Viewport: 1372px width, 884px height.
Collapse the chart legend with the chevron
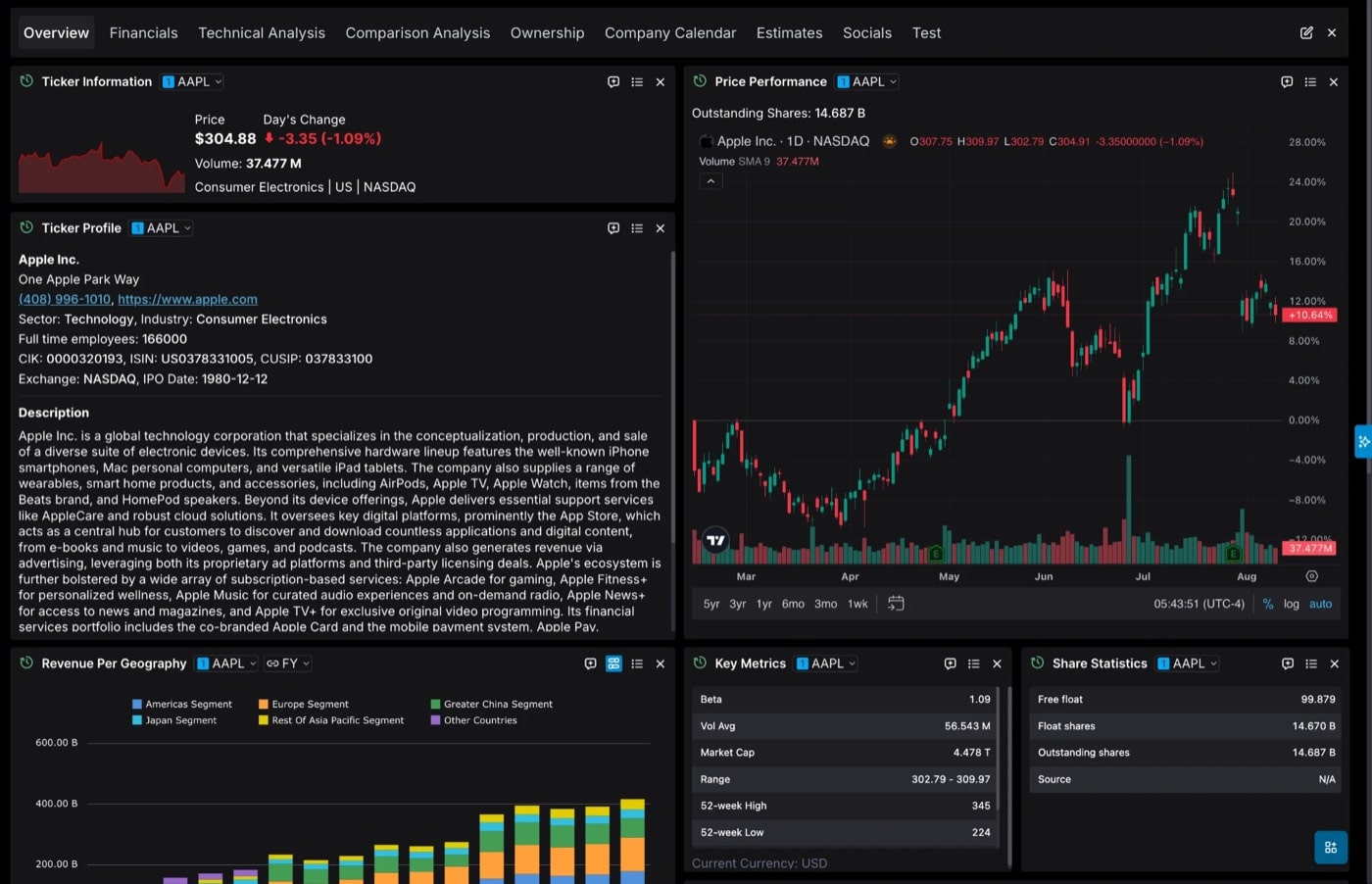710,181
